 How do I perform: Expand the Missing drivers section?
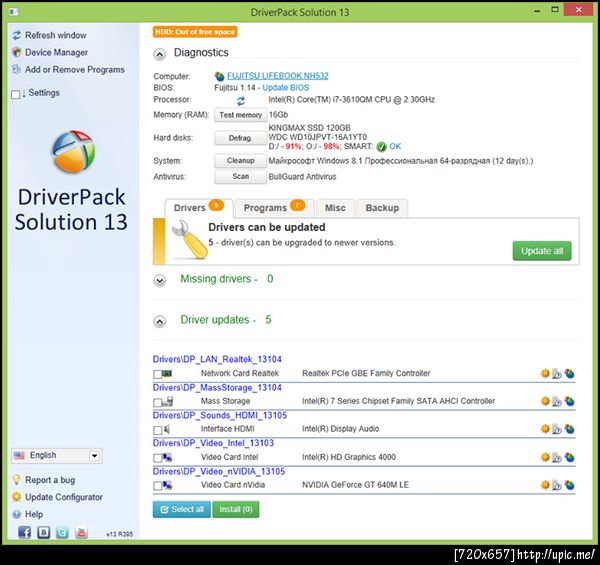(x=160, y=281)
